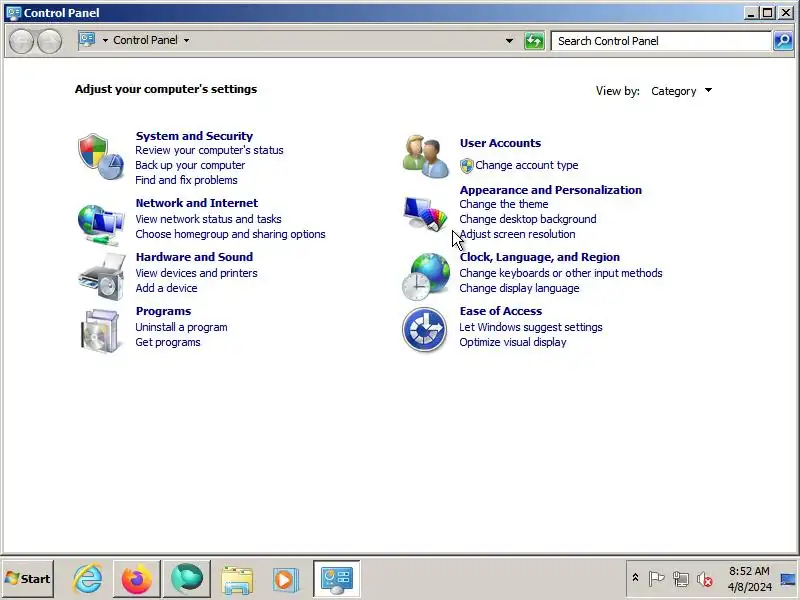The height and width of the screenshot is (600, 800).
Task: Open the Programs disc box icon
Action: point(101,331)
